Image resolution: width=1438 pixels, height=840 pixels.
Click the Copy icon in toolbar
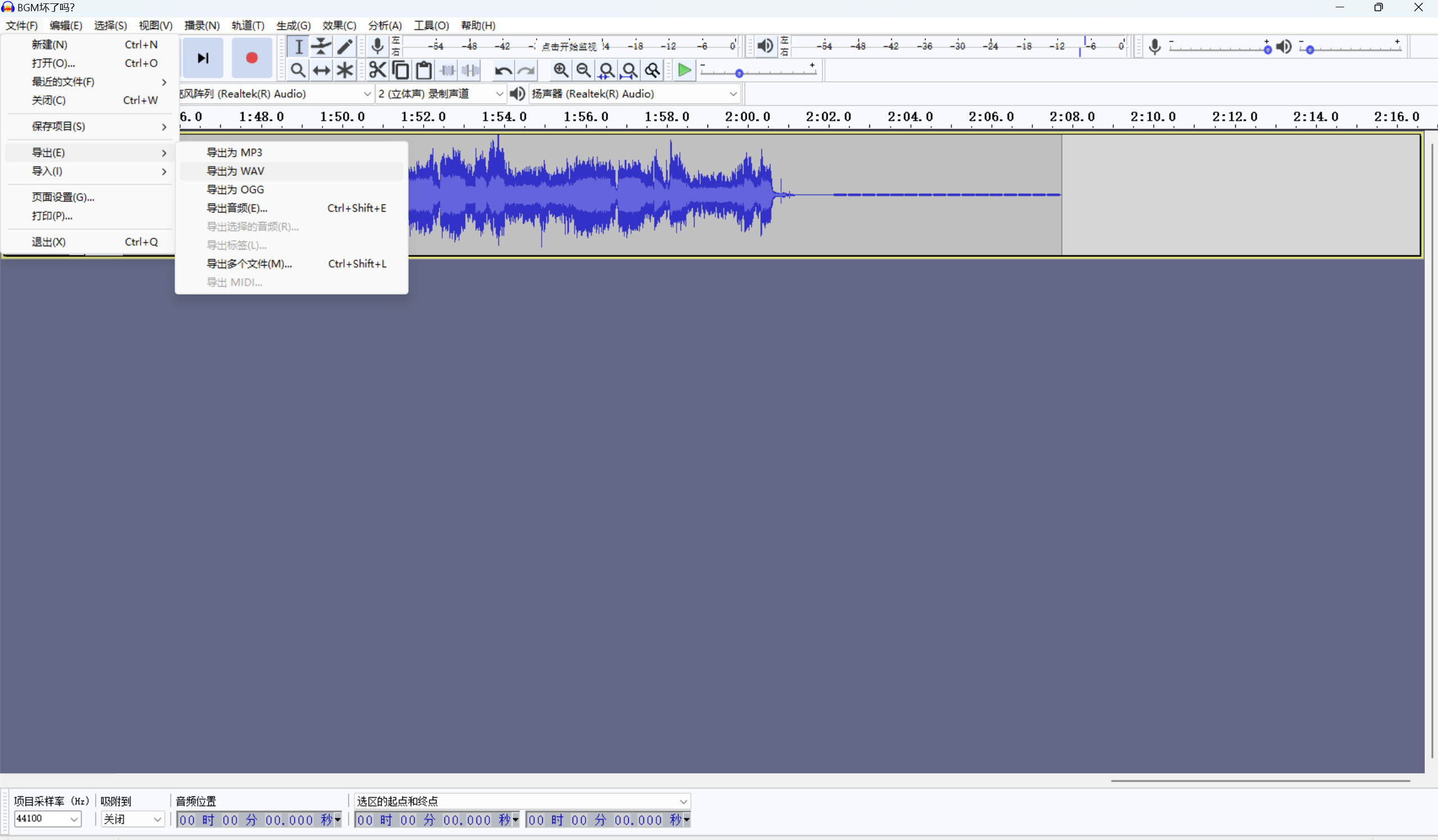tap(401, 70)
